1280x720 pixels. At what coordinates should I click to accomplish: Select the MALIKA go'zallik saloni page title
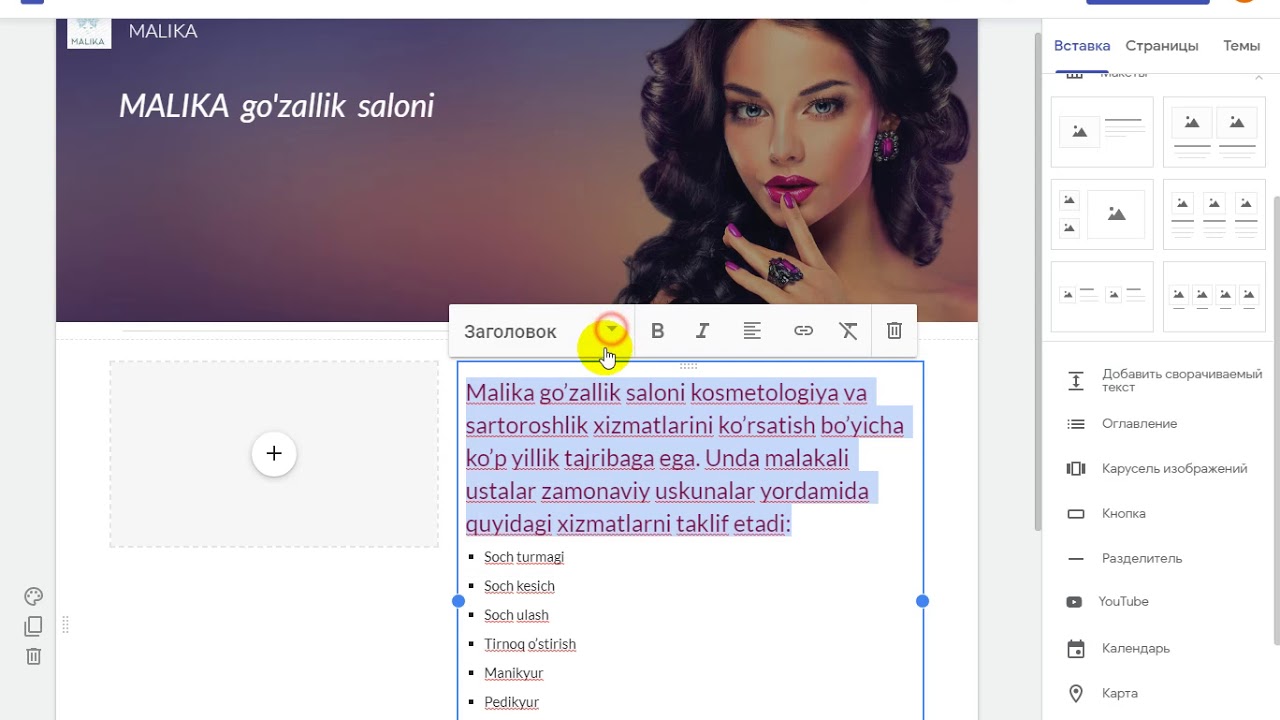(276, 106)
